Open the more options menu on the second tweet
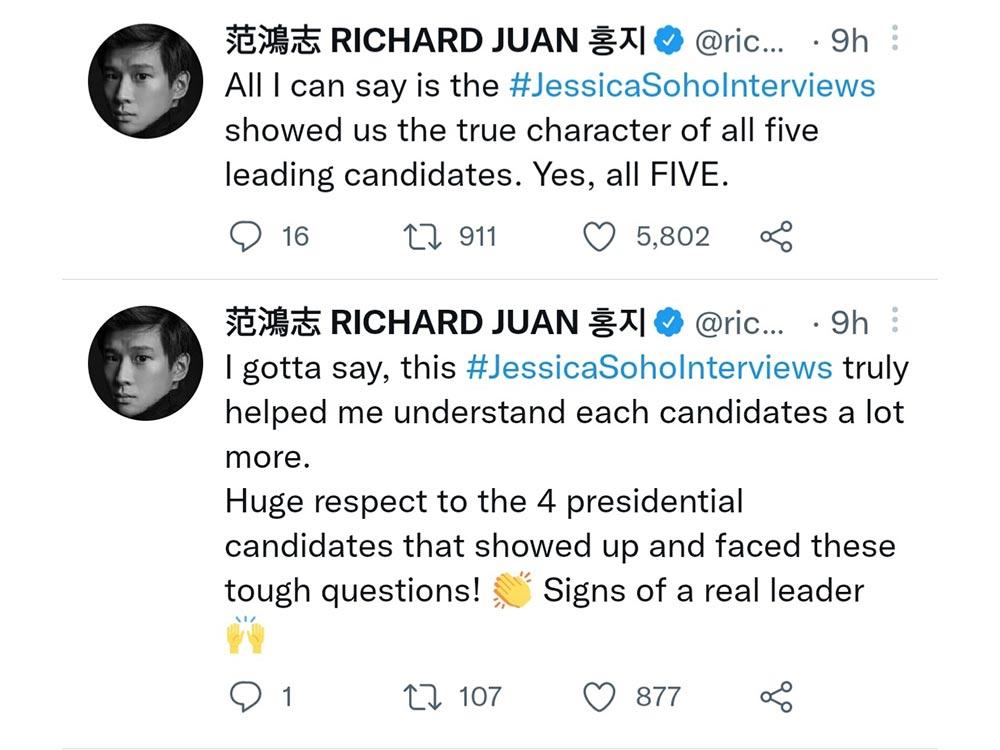Screen dimensions: 1000x750 (x=896, y=322)
